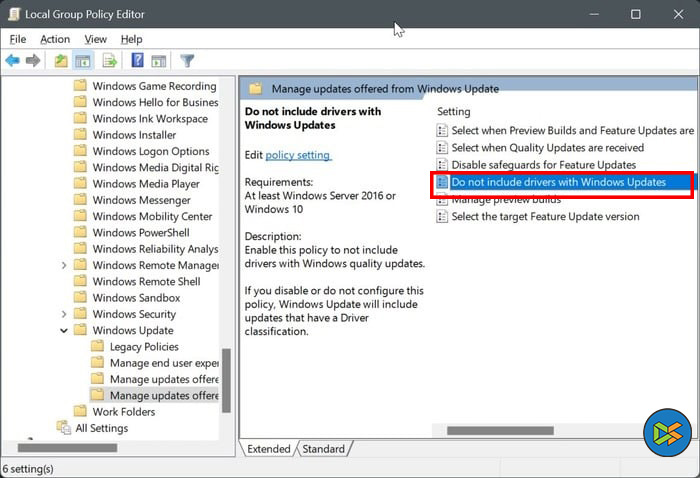Go up one level via toolbar folder icon

click(62, 61)
